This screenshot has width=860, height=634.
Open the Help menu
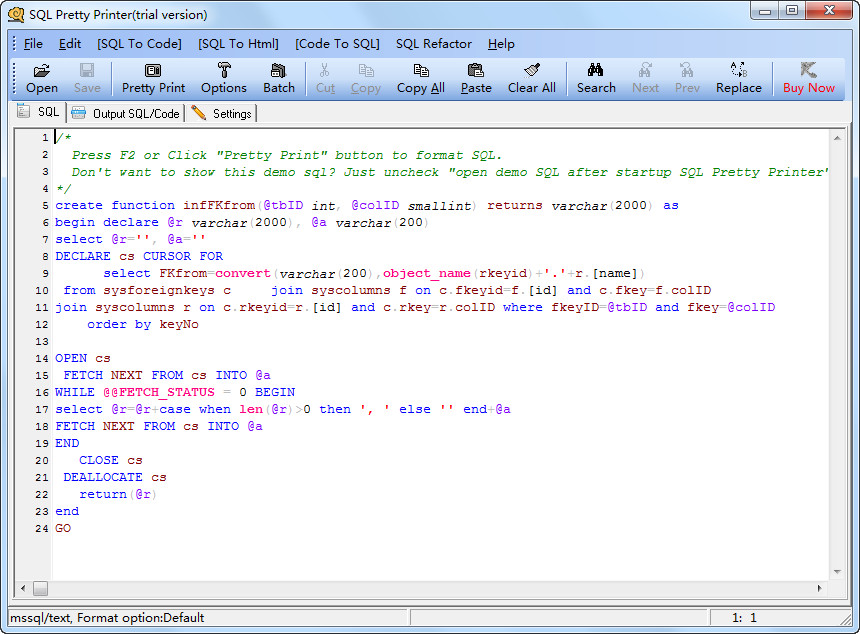tap(500, 44)
